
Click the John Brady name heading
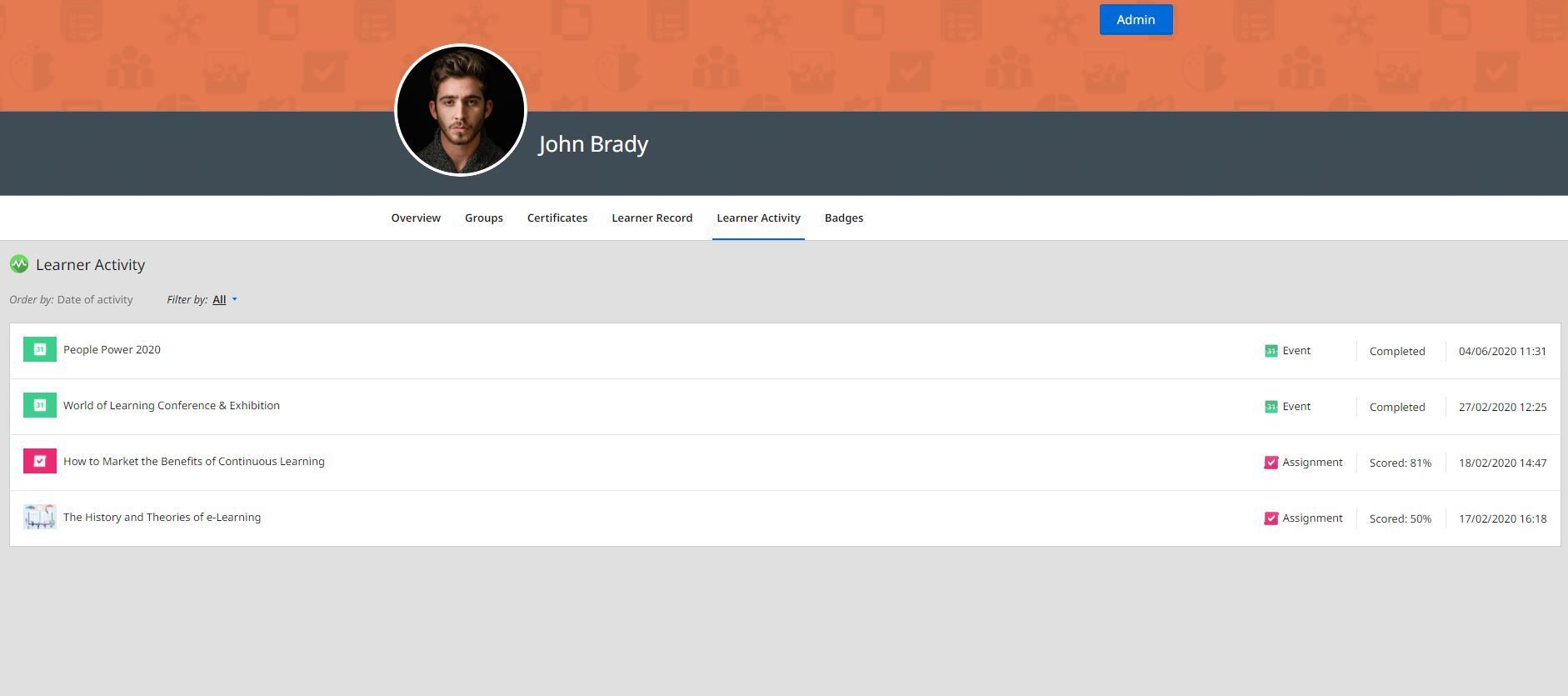pos(593,144)
